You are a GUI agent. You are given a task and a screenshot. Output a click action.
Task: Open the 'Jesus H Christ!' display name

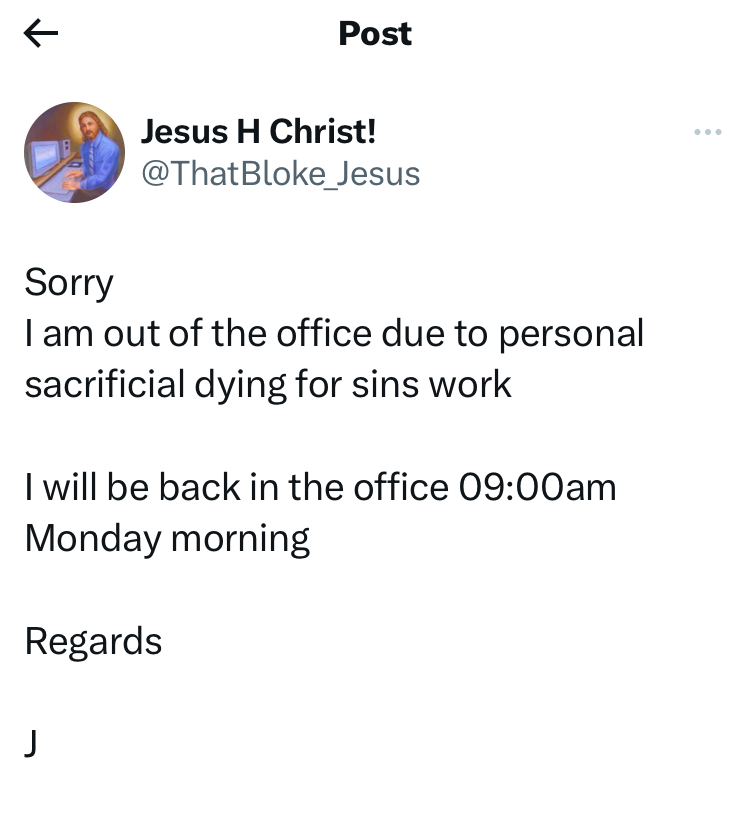point(259,130)
